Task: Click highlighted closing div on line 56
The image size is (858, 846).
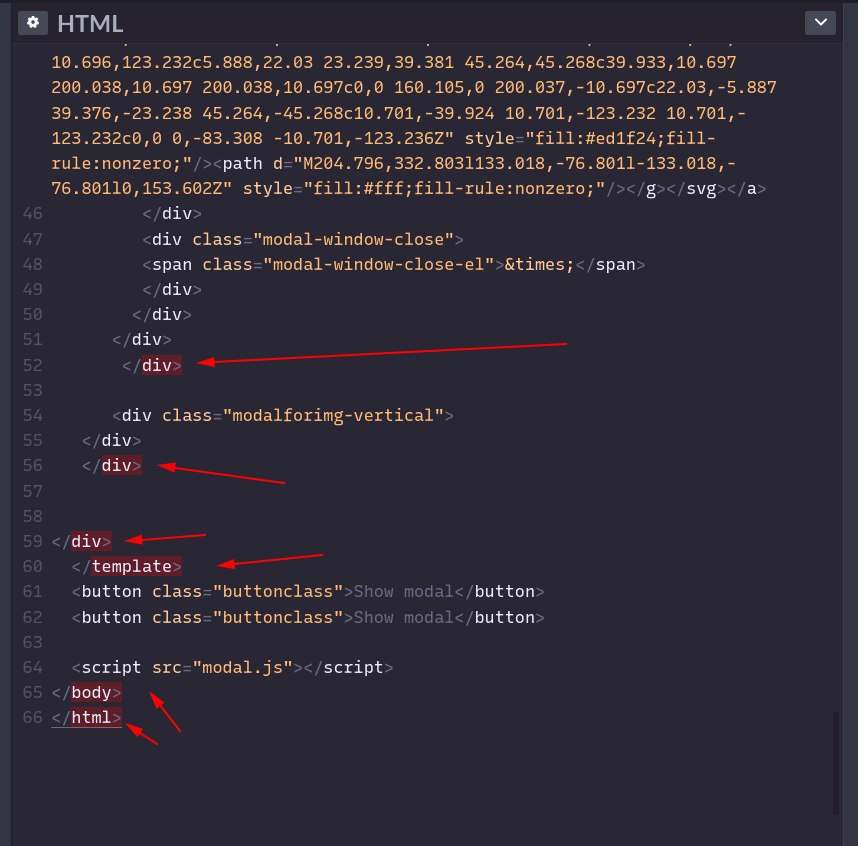Action: [x=112, y=465]
